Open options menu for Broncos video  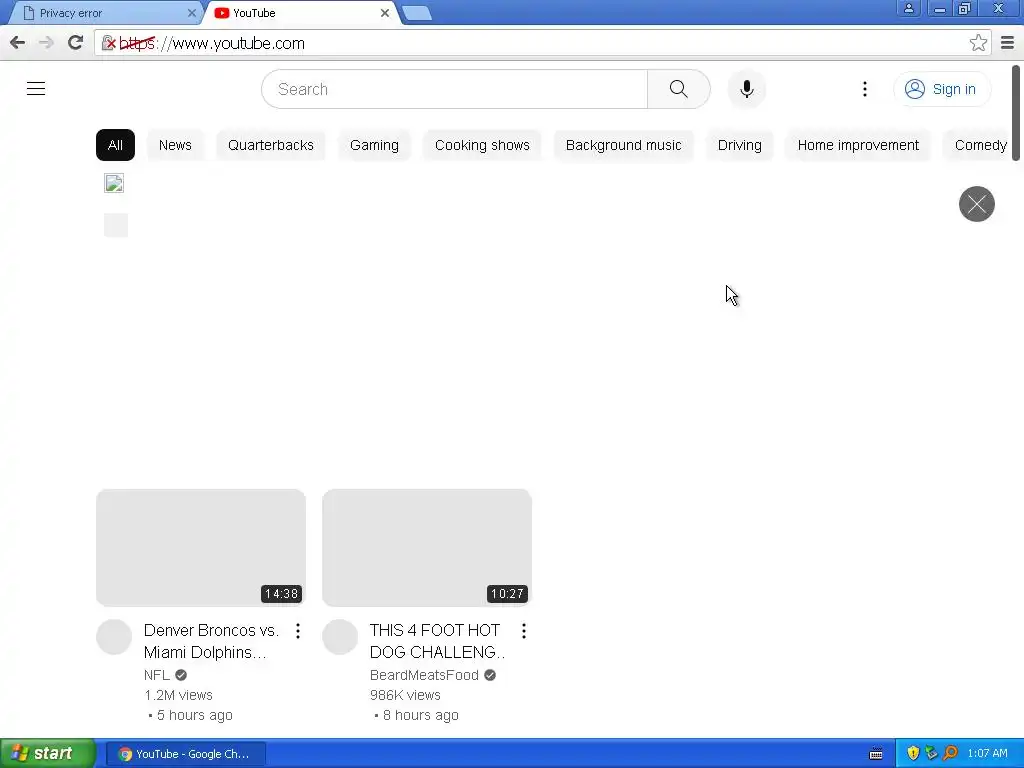[298, 631]
